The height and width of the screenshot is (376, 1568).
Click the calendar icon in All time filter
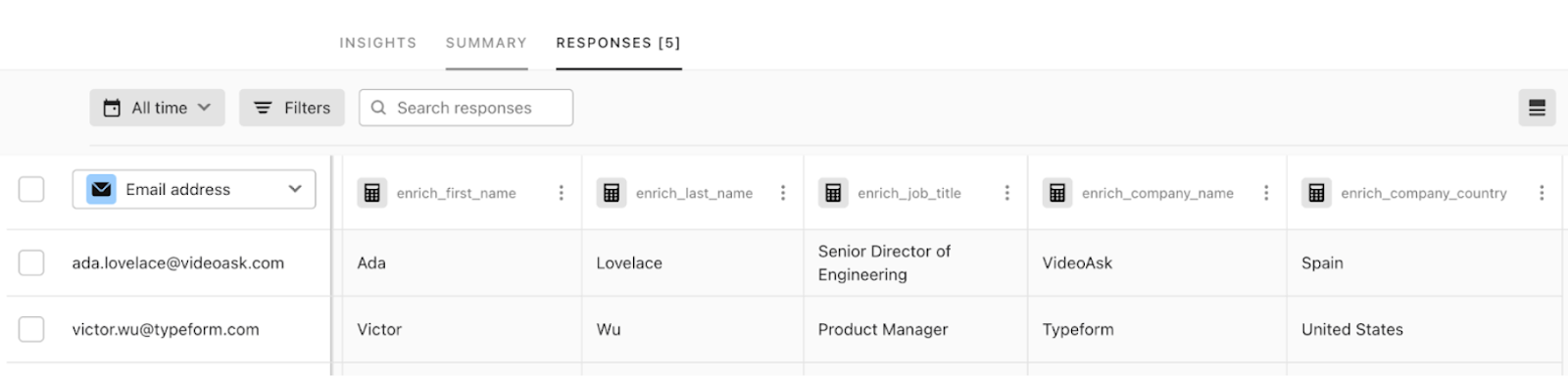pos(112,108)
